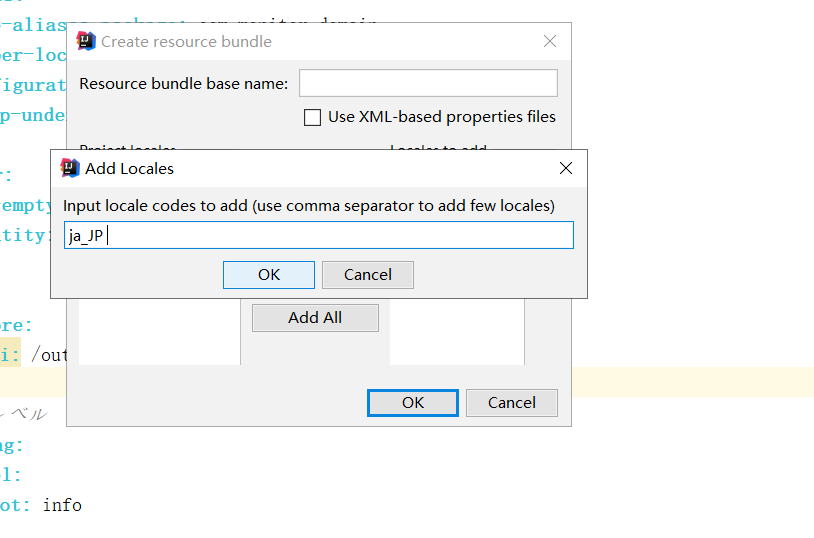Confirm Add Locales with OK button
The width and height of the screenshot is (814, 538).
(x=268, y=275)
